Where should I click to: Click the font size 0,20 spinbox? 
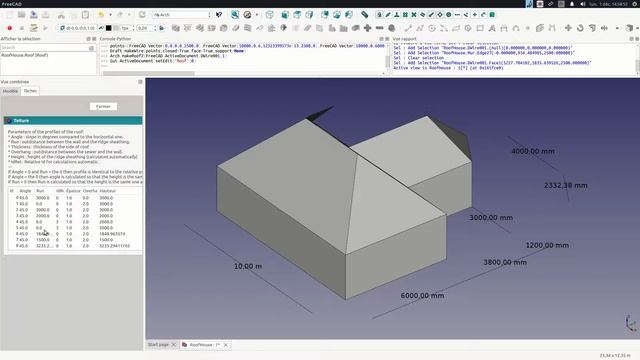(146, 28)
